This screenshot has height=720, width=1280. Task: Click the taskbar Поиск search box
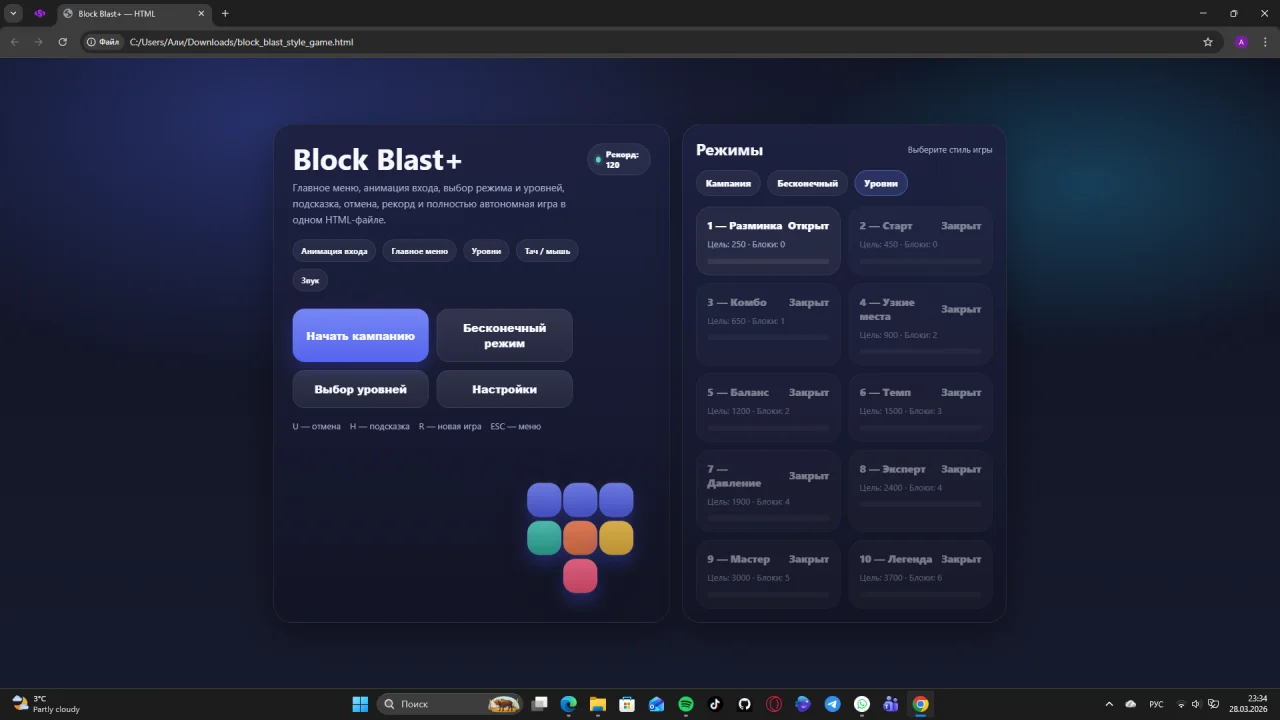[x=451, y=704]
